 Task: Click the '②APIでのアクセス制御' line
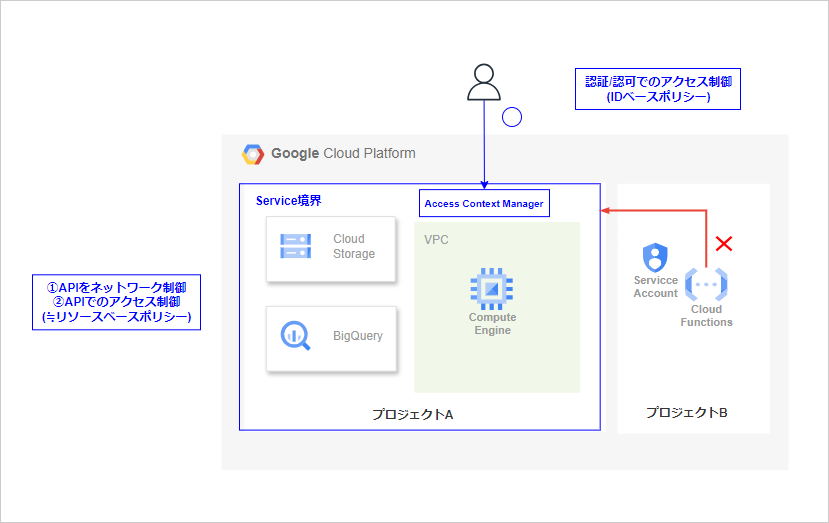116,302
